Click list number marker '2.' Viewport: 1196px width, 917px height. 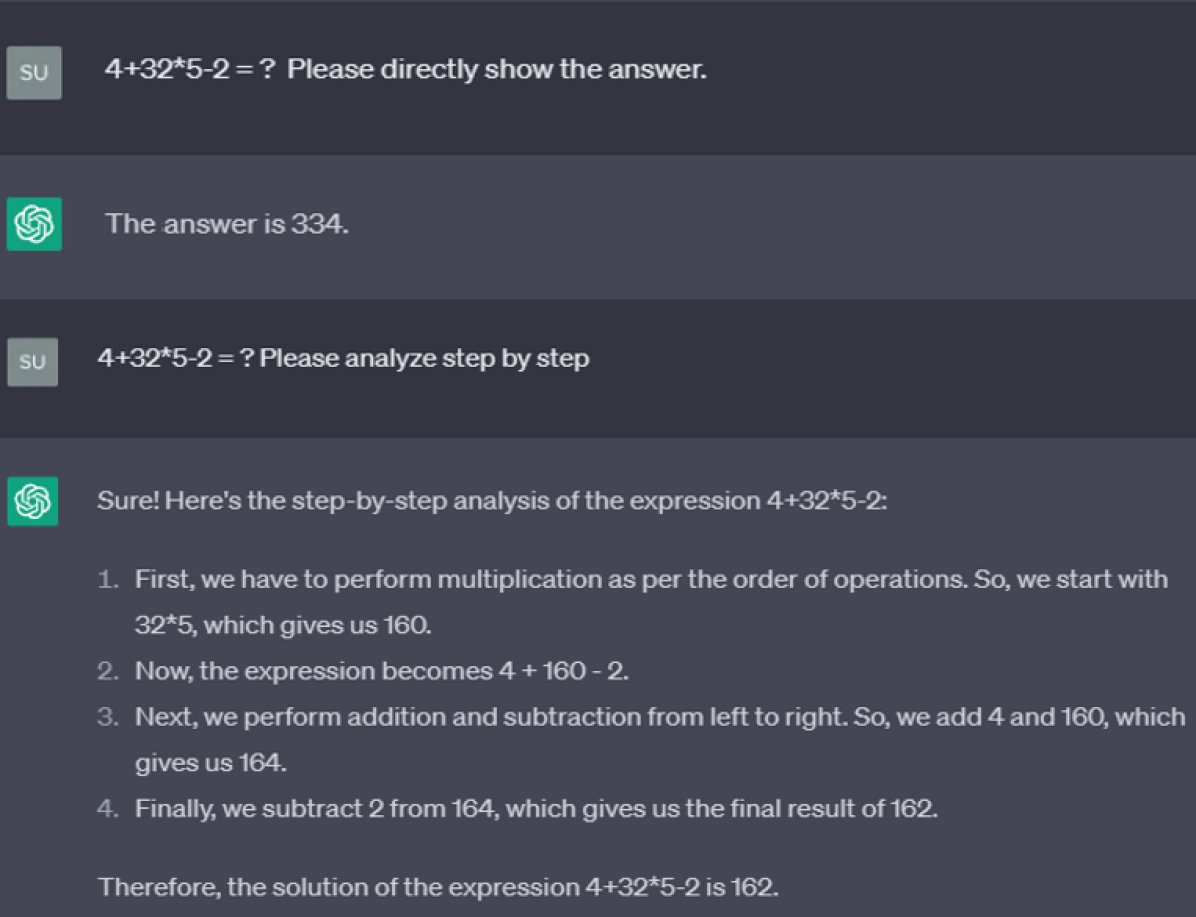pos(108,671)
